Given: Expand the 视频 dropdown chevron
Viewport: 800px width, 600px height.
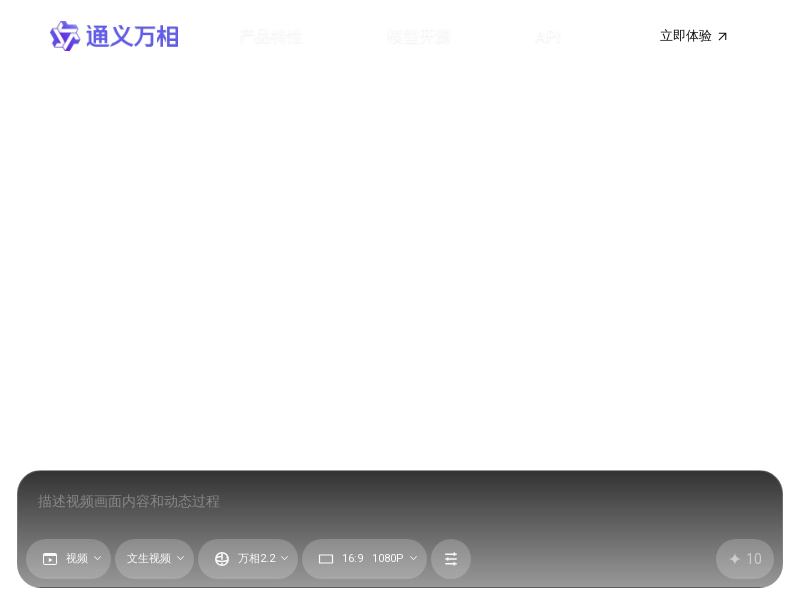Looking at the screenshot, I should pyautogui.click(x=98, y=558).
